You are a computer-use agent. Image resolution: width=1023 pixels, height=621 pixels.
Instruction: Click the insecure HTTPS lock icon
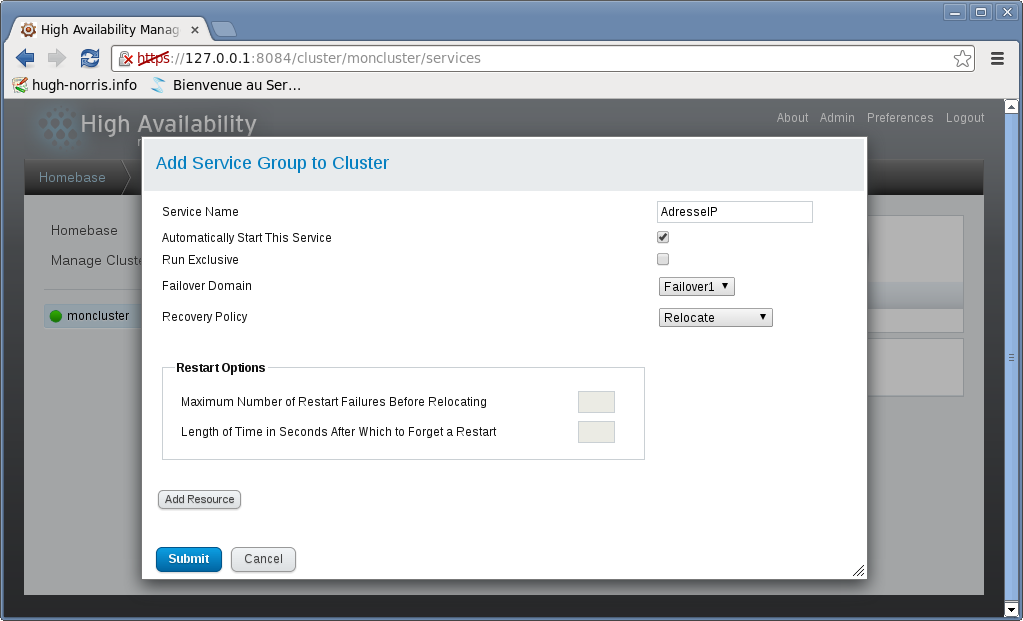[x=126, y=58]
